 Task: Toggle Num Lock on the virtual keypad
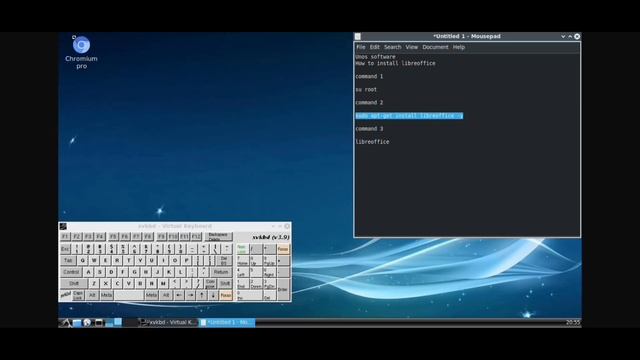243,249
